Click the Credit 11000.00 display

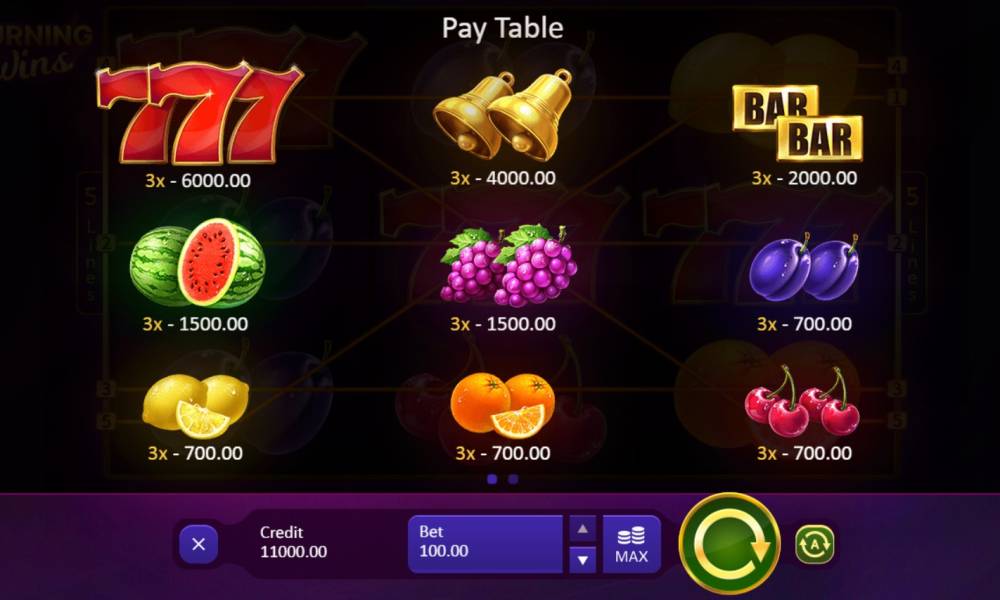pos(293,542)
